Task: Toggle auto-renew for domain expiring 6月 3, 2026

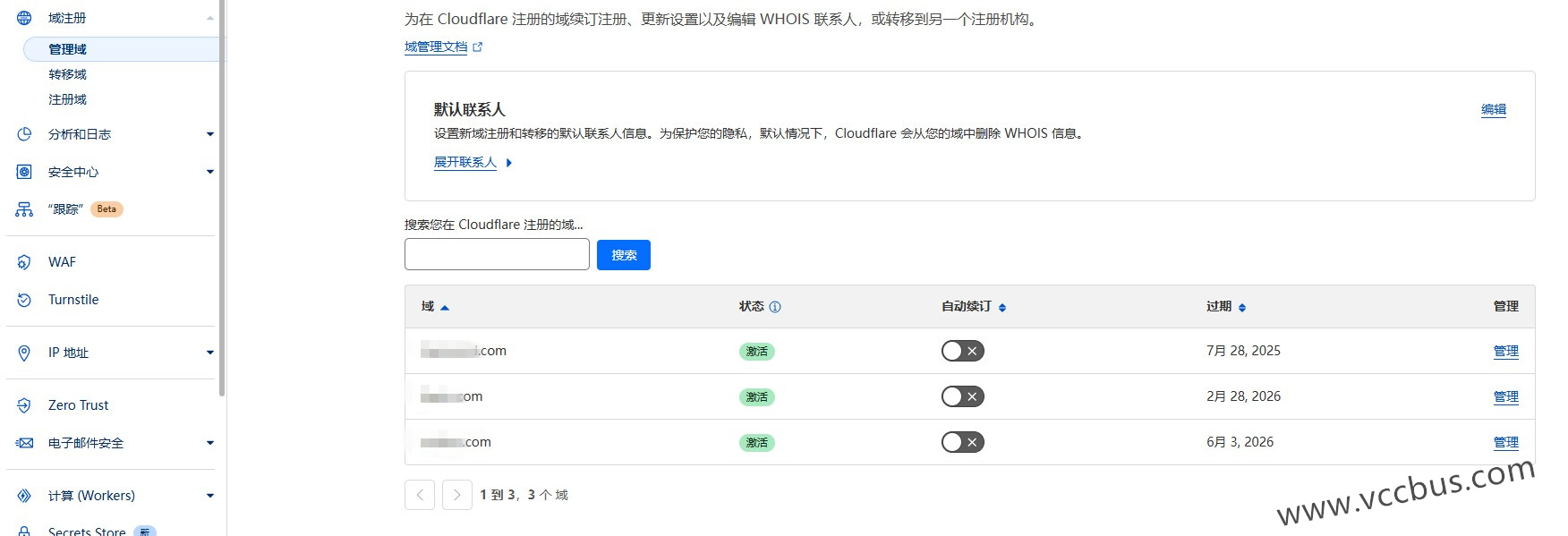Action: 963,442
